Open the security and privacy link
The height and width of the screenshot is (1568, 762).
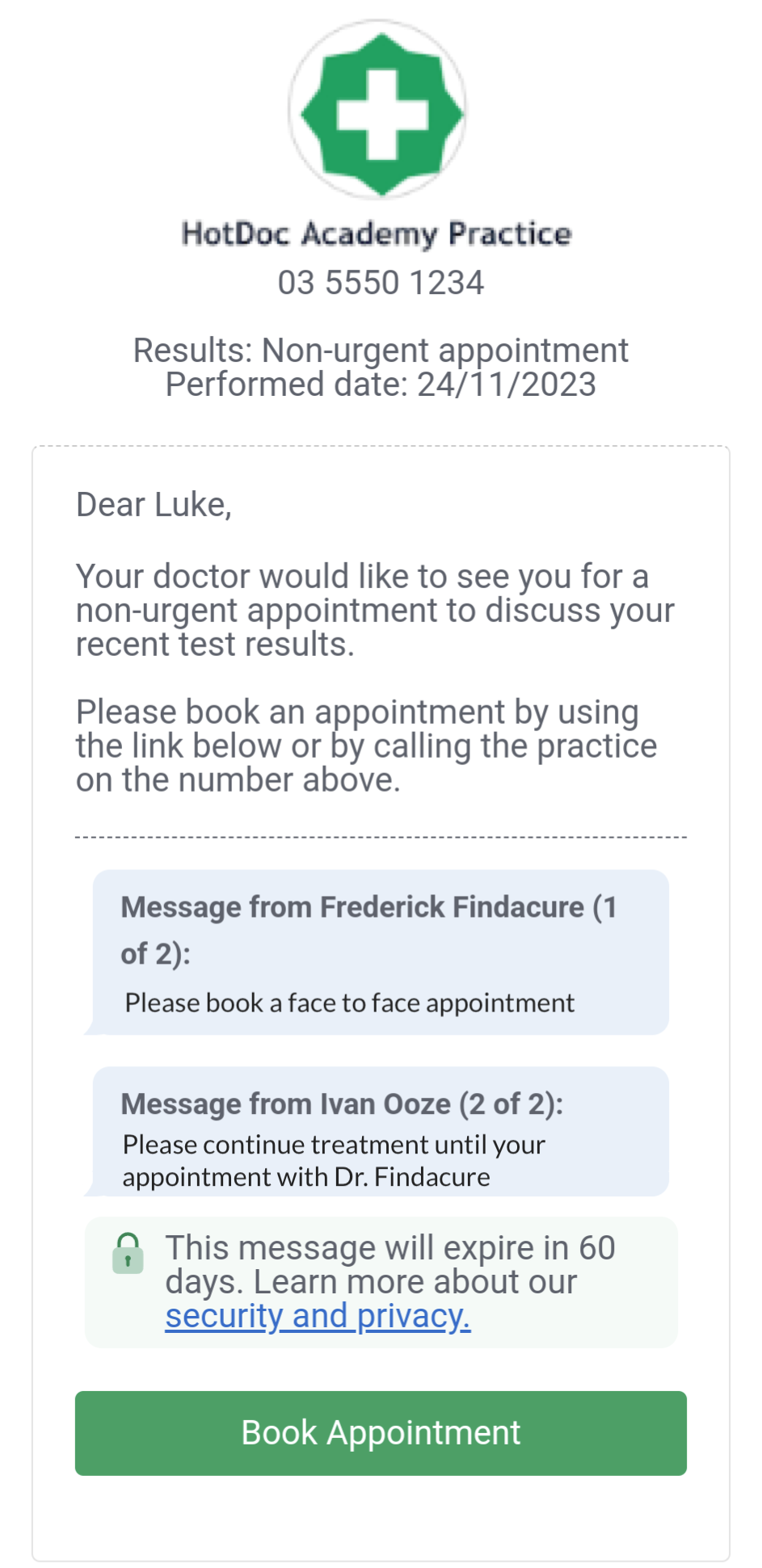tap(318, 1316)
